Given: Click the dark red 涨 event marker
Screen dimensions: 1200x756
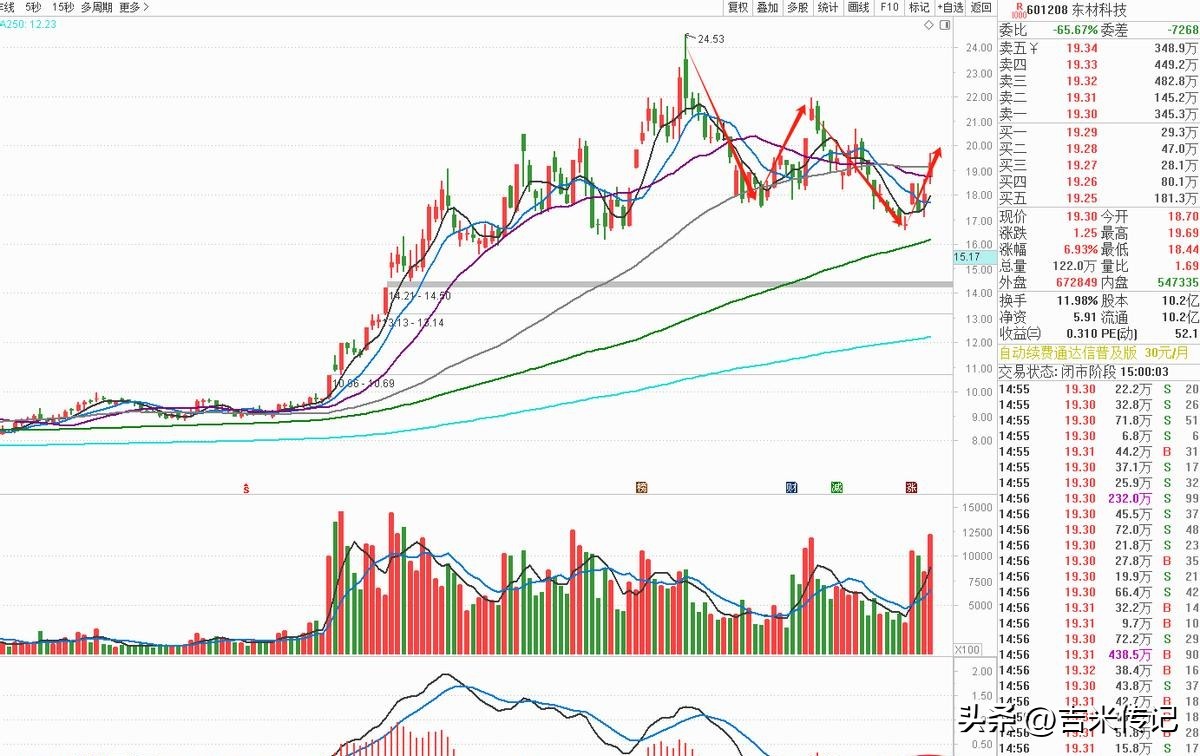Looking at the screenshot, I should [x=911, y=488].
